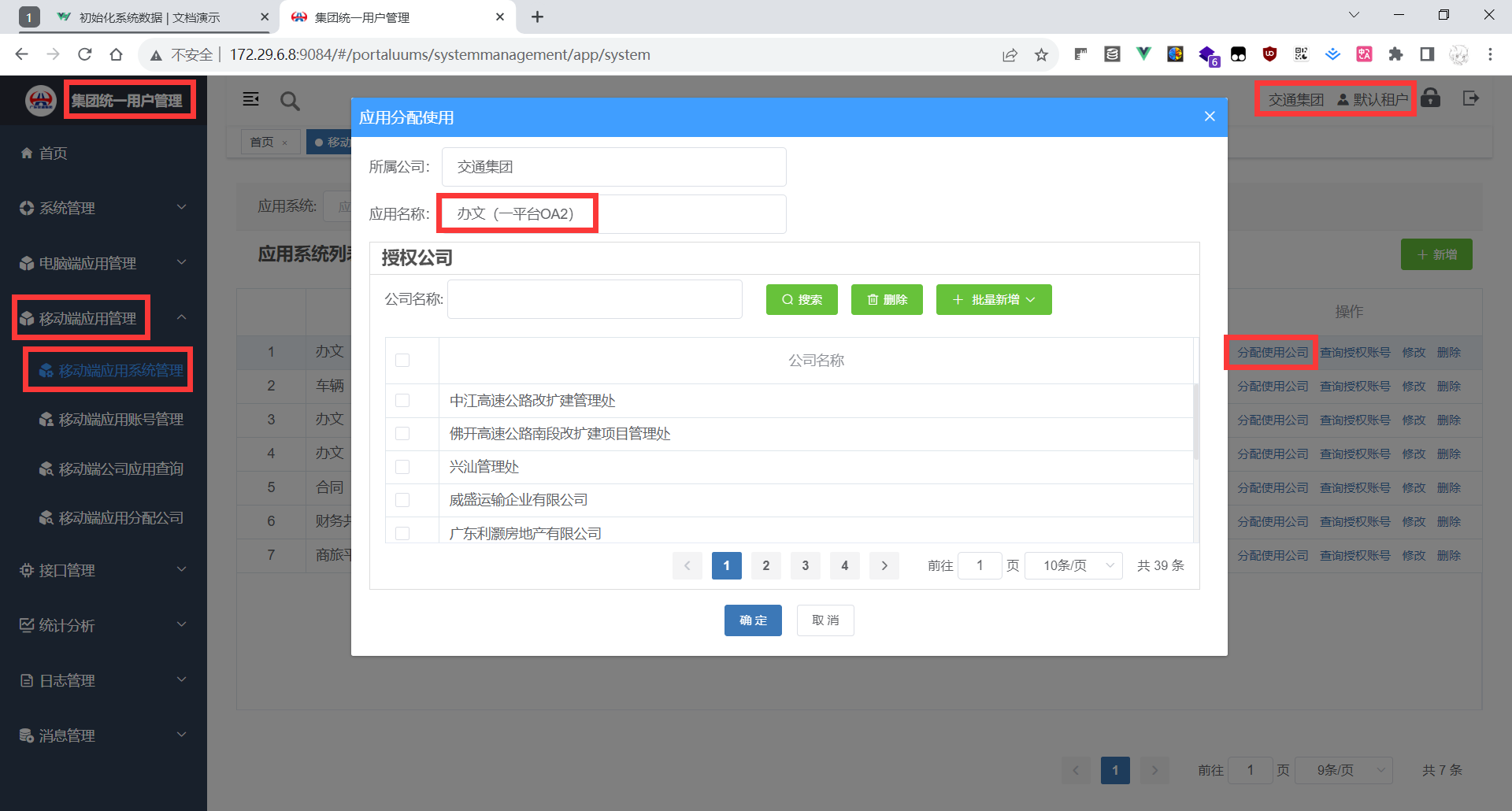Expand the 接口管理 sidebar menu
The image size is (1512, 811).
point(103,570)
